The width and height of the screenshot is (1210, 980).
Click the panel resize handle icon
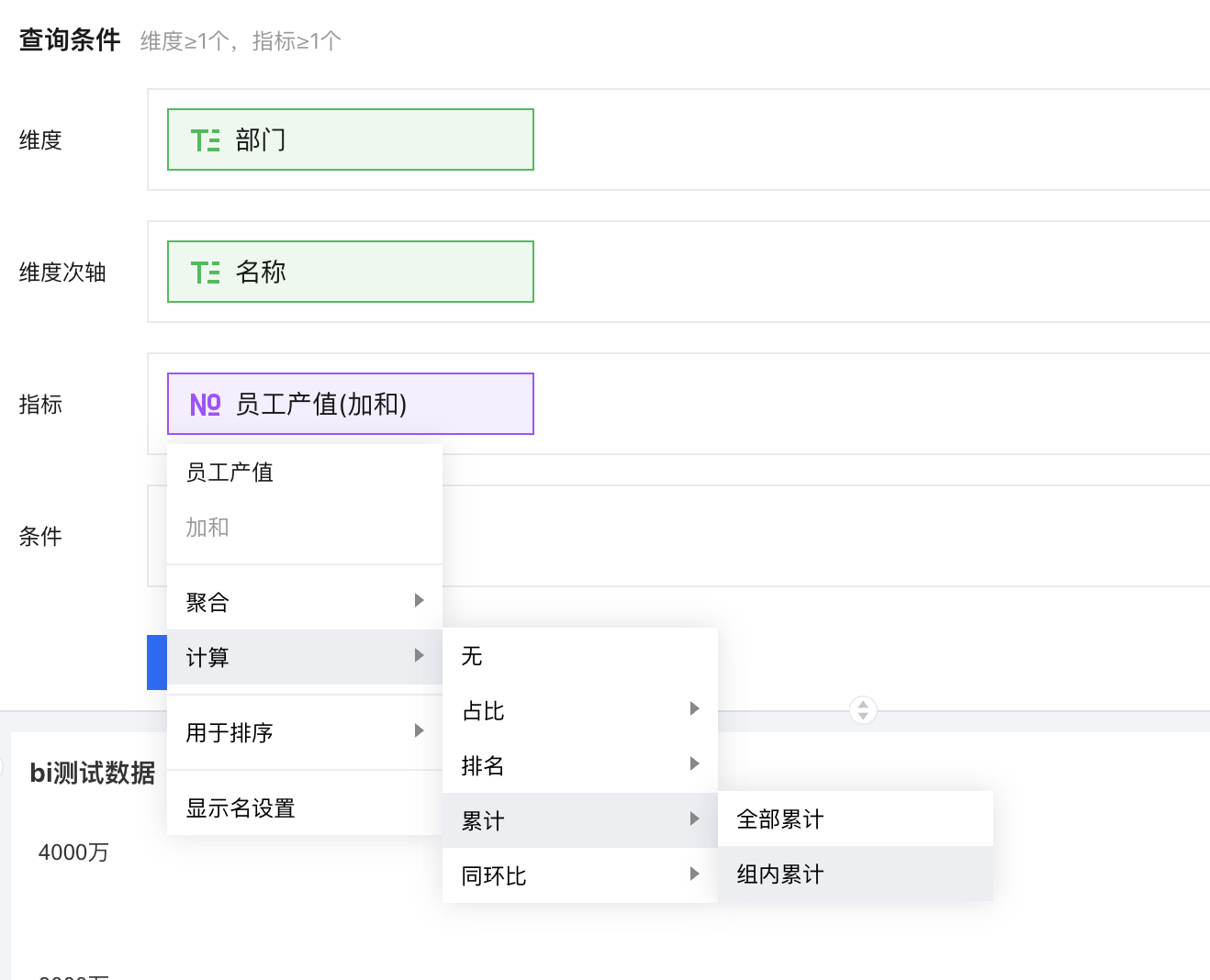(x=863, y=709)
